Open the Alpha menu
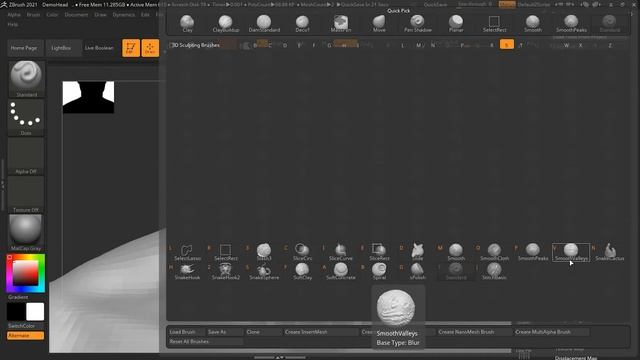The width and height of the screenshot is (640, 360). click(14, 15)
